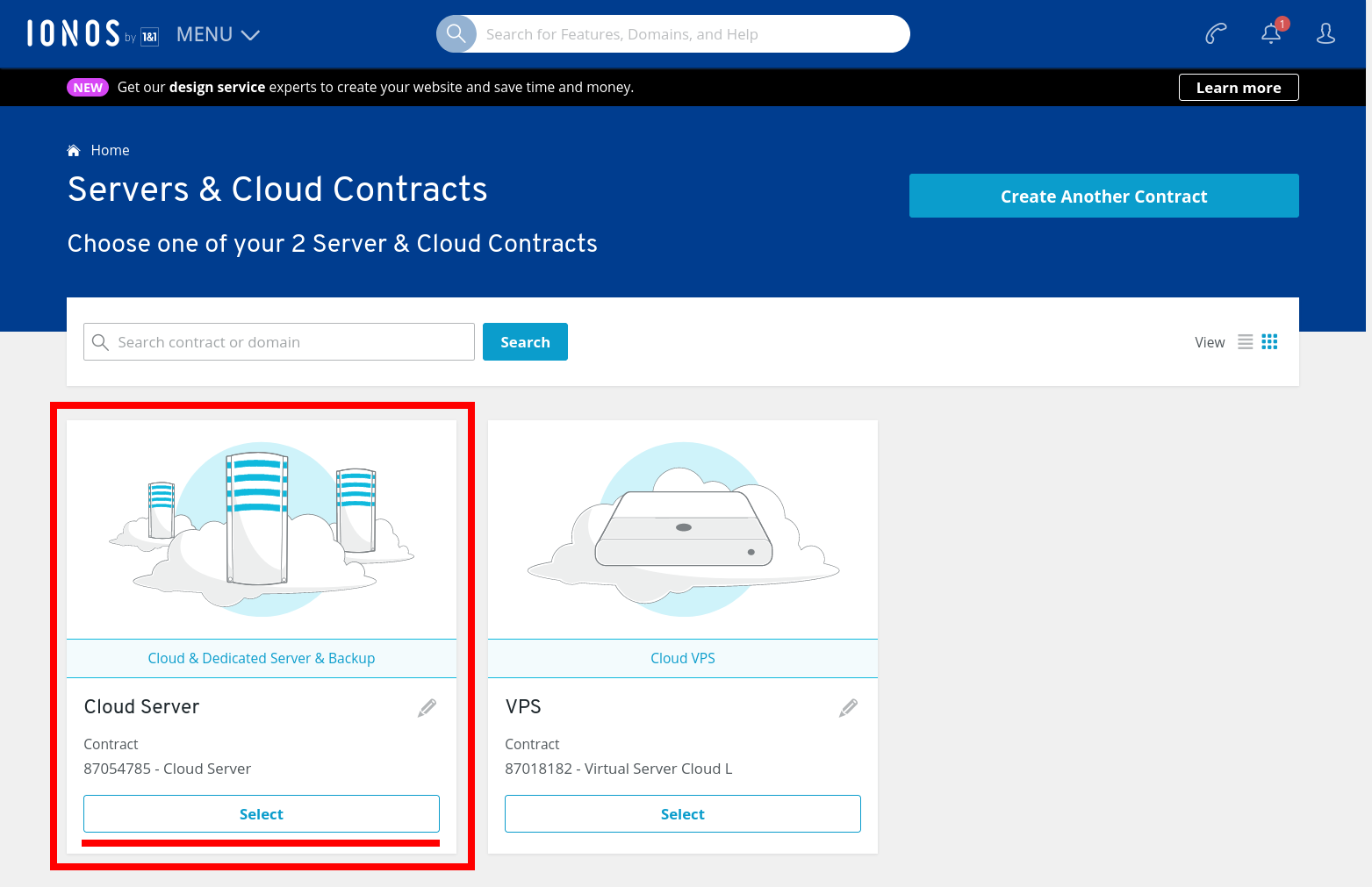The width and height of the screenshot is (1372, 887).
Task: Click Learn more in the banner
Action: tap(1239, 88)
